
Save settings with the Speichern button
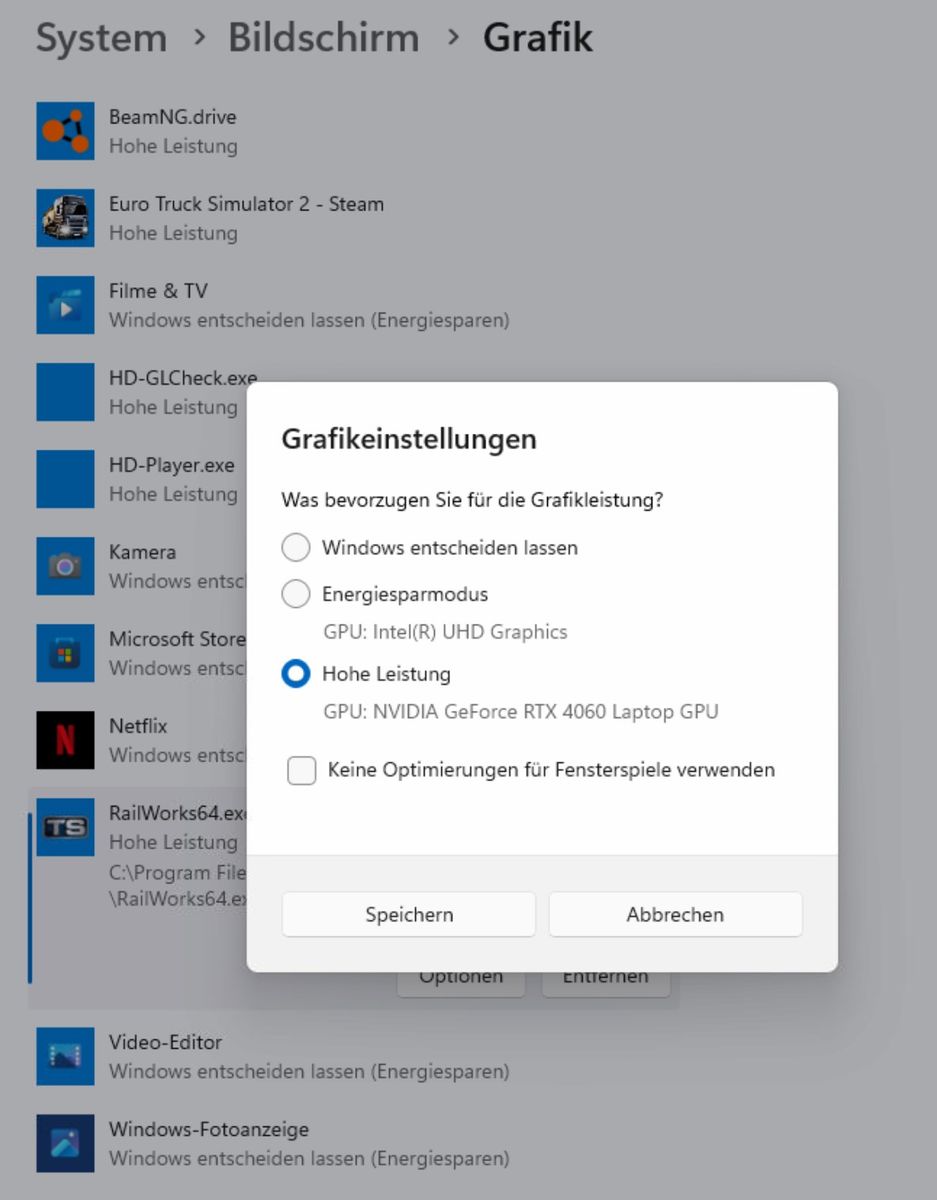(x=409, y=914)
